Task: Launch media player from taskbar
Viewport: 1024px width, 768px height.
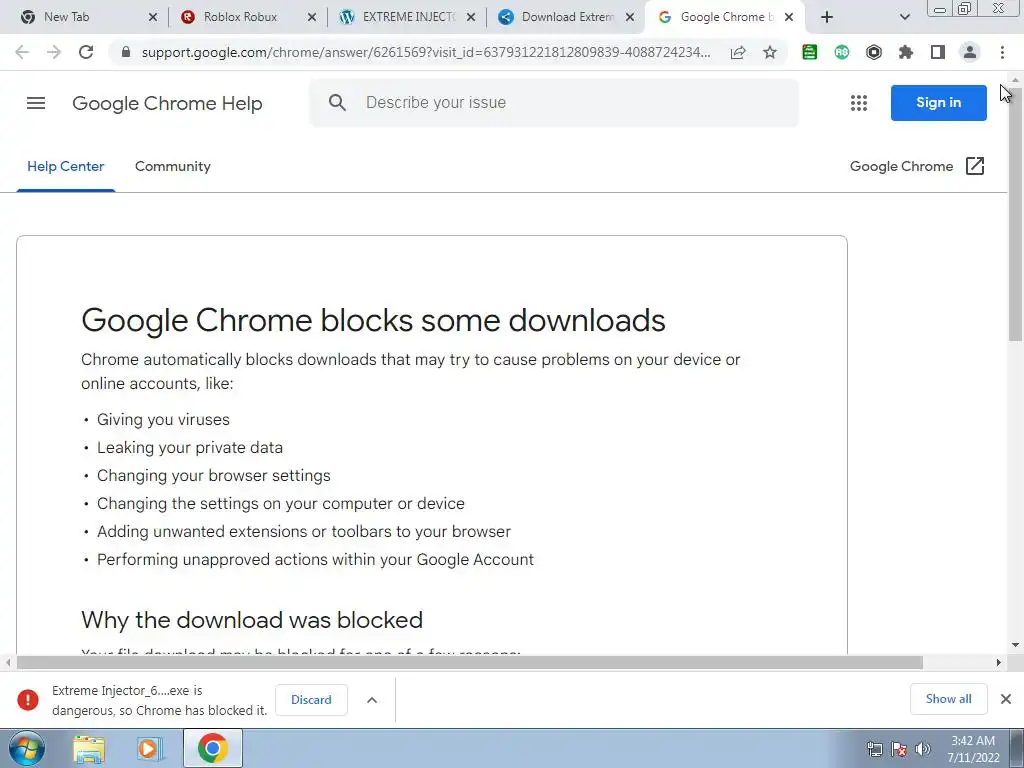Action: [150, 749]
